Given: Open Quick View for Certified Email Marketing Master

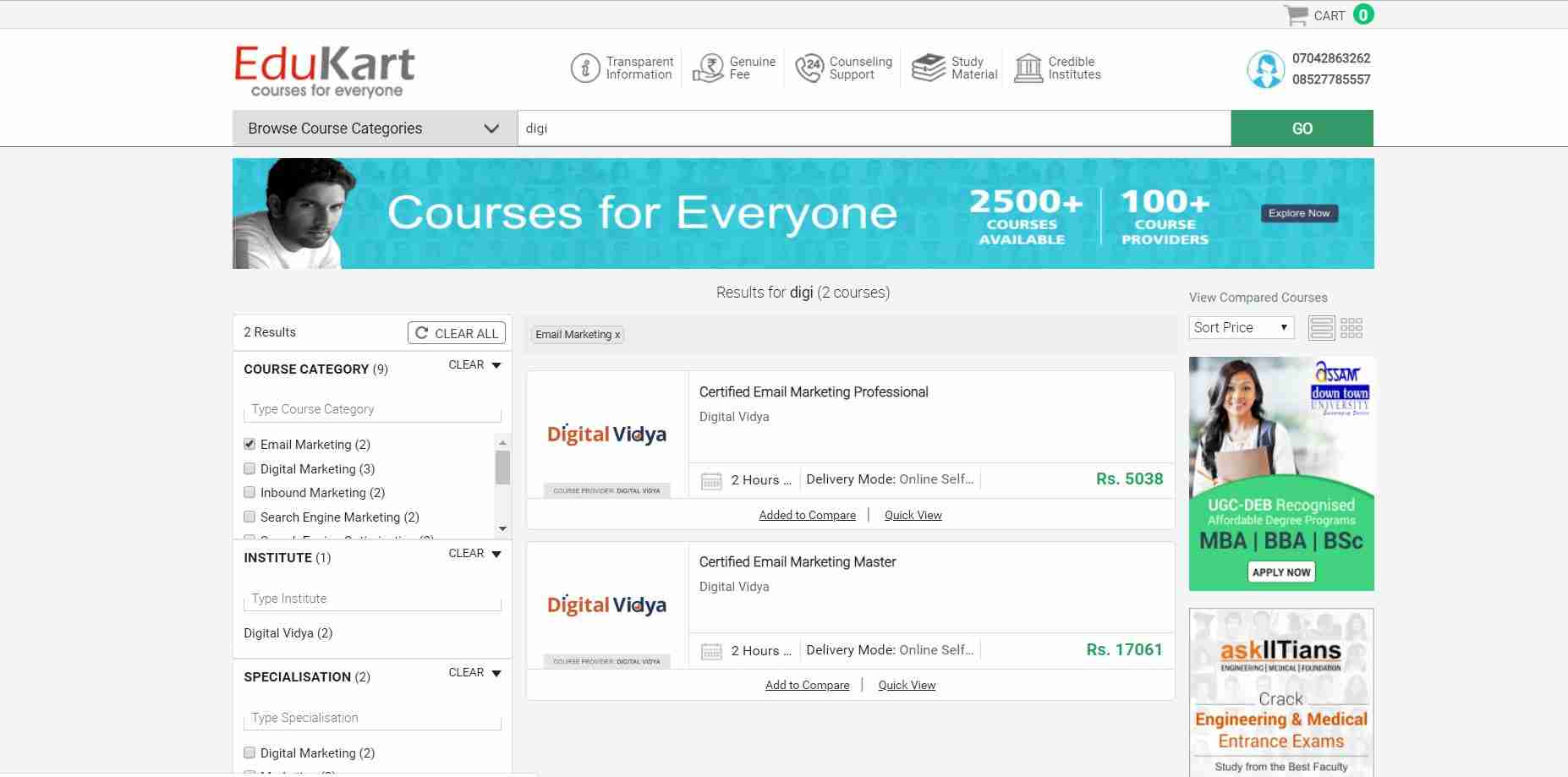Looking at the screenshot, I should pos(906,685).
